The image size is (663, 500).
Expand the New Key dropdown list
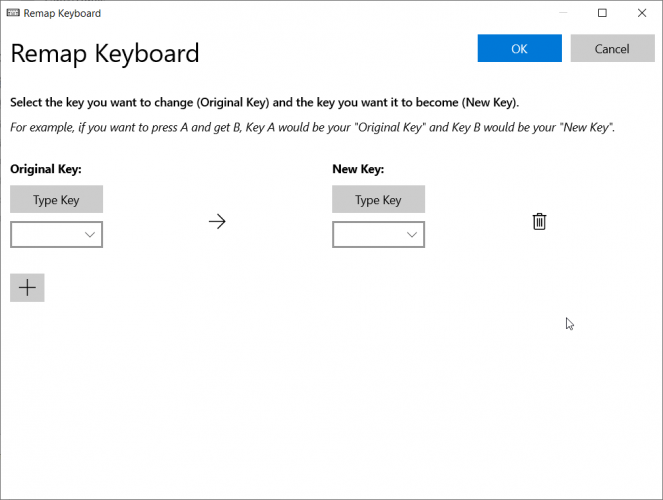(x=379, y=235)
